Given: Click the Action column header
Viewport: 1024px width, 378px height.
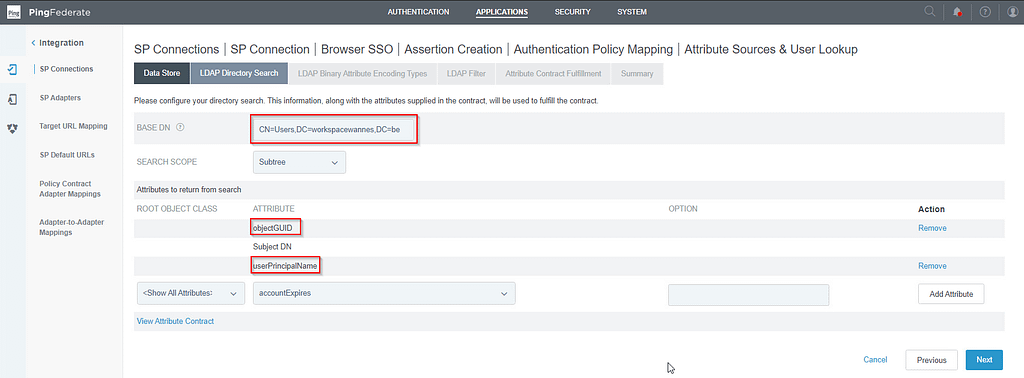Looking at the screenshot, I should [x=931, y=210].
